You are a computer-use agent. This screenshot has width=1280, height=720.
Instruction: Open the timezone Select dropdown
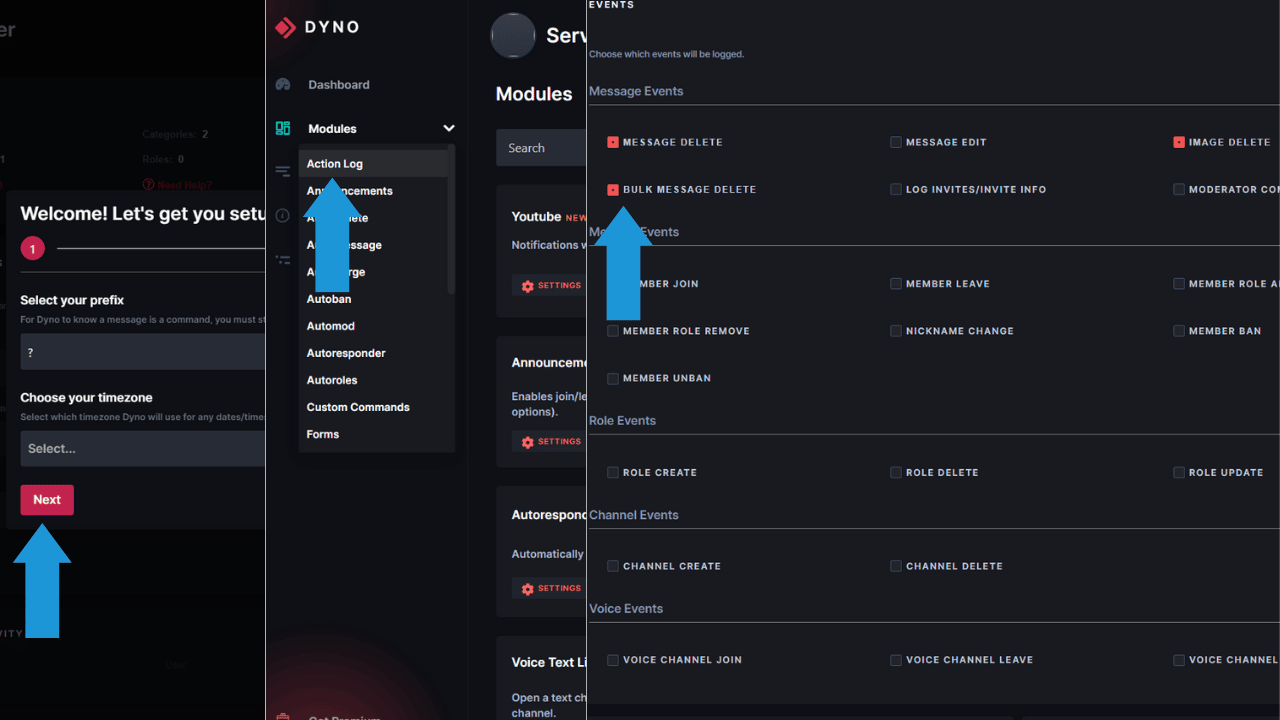click(x=142, y=449)
